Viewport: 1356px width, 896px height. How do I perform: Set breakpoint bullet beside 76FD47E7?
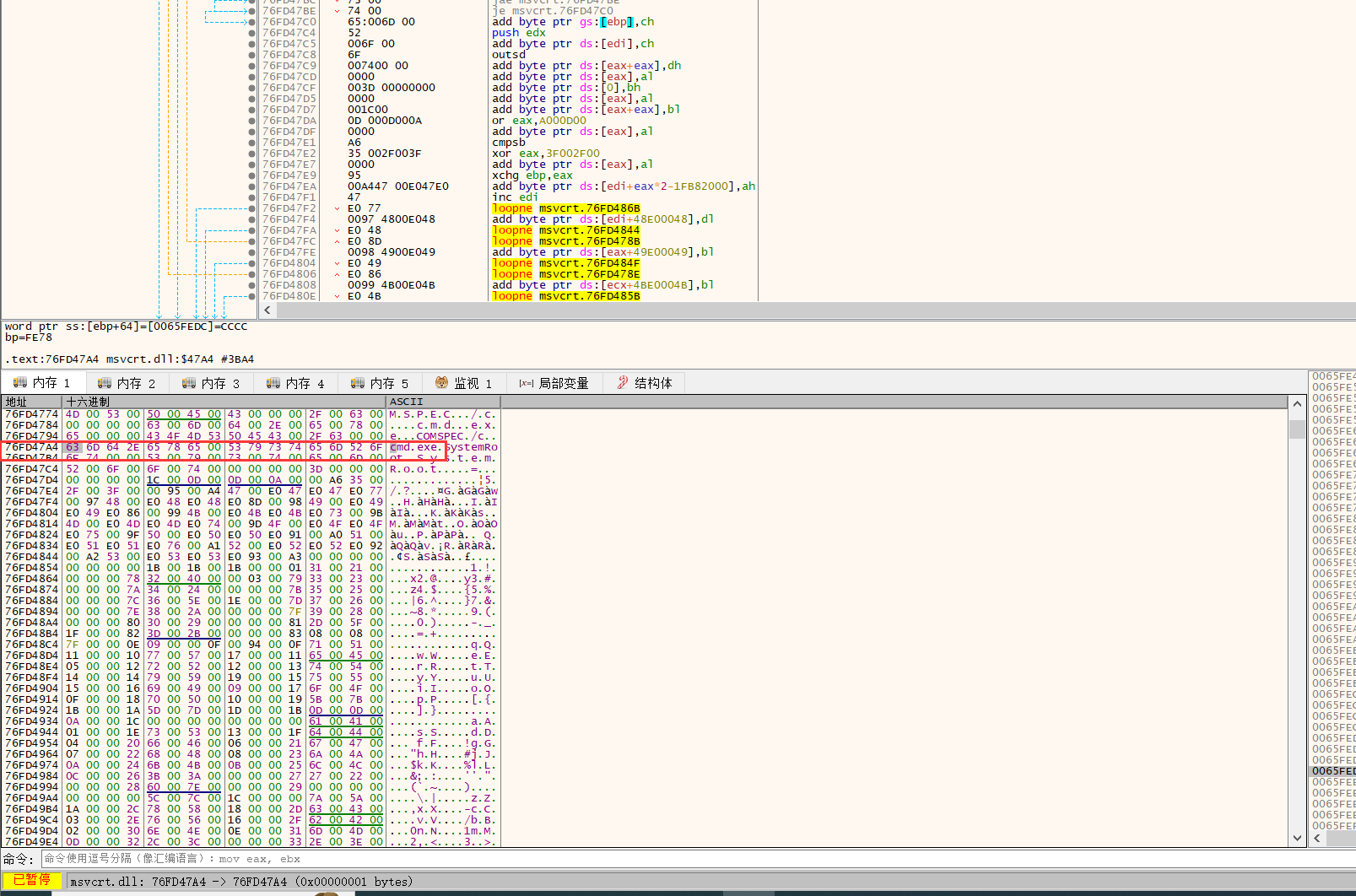tap(251, 165)
